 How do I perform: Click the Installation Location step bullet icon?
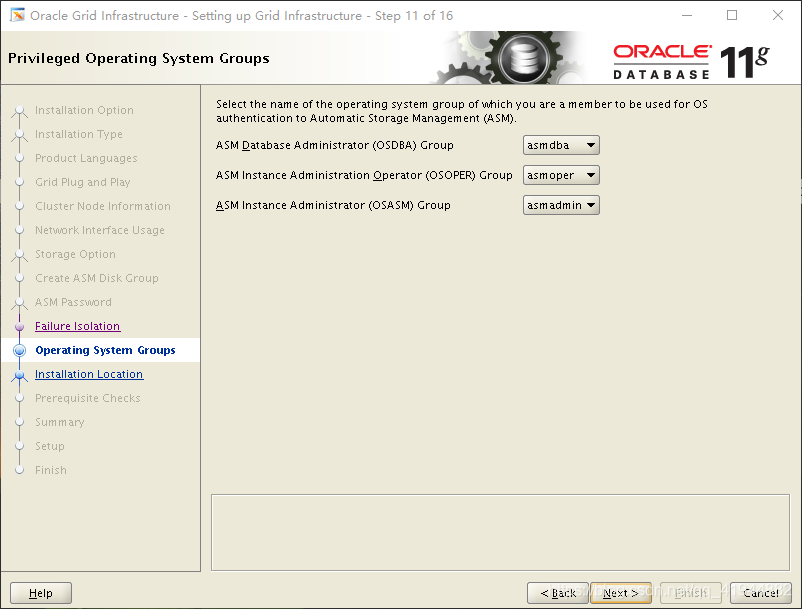(19, 375)
